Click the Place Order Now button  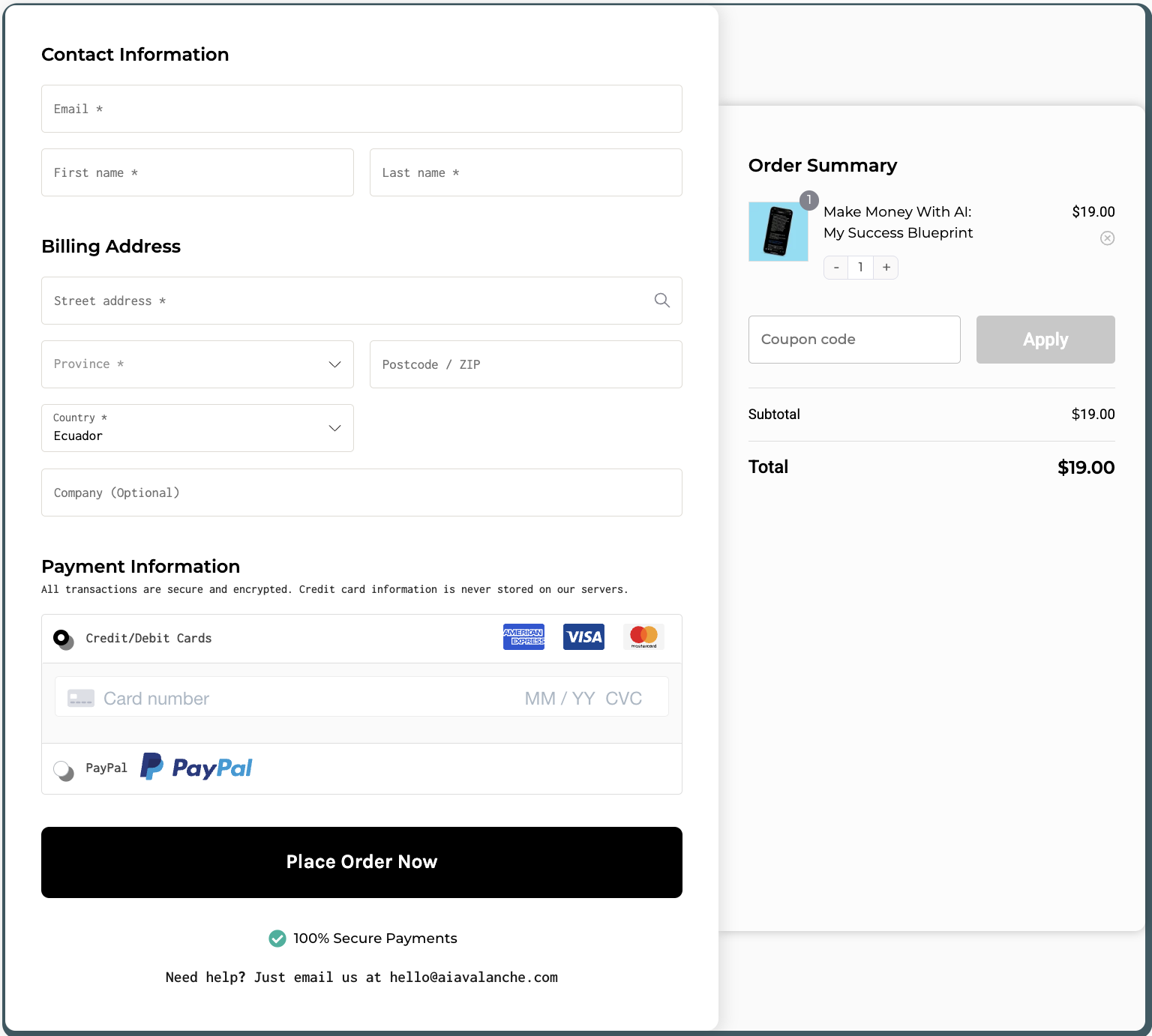(x=361, y=862)
